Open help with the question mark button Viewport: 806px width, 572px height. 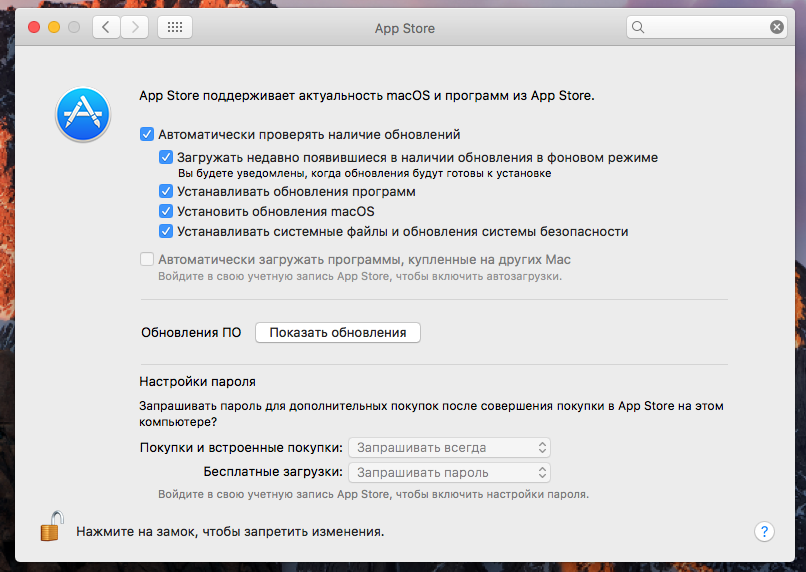coord(764,531)
